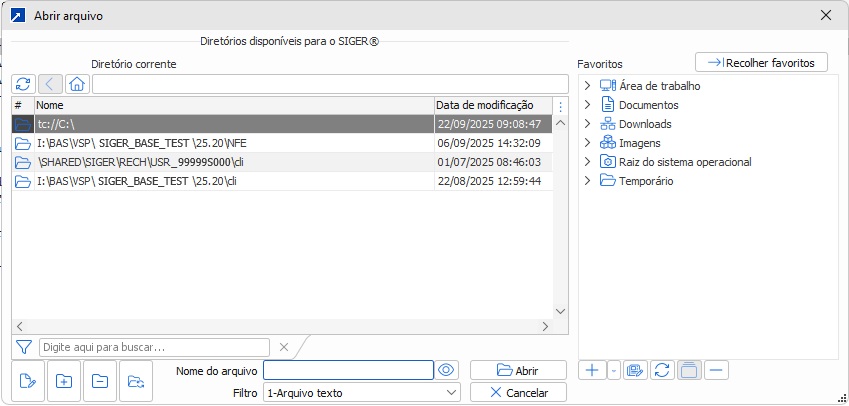The image size is (849, 406).
Task: Remove folder using the minus-folder icon
Action: click(x=100, y=381)
